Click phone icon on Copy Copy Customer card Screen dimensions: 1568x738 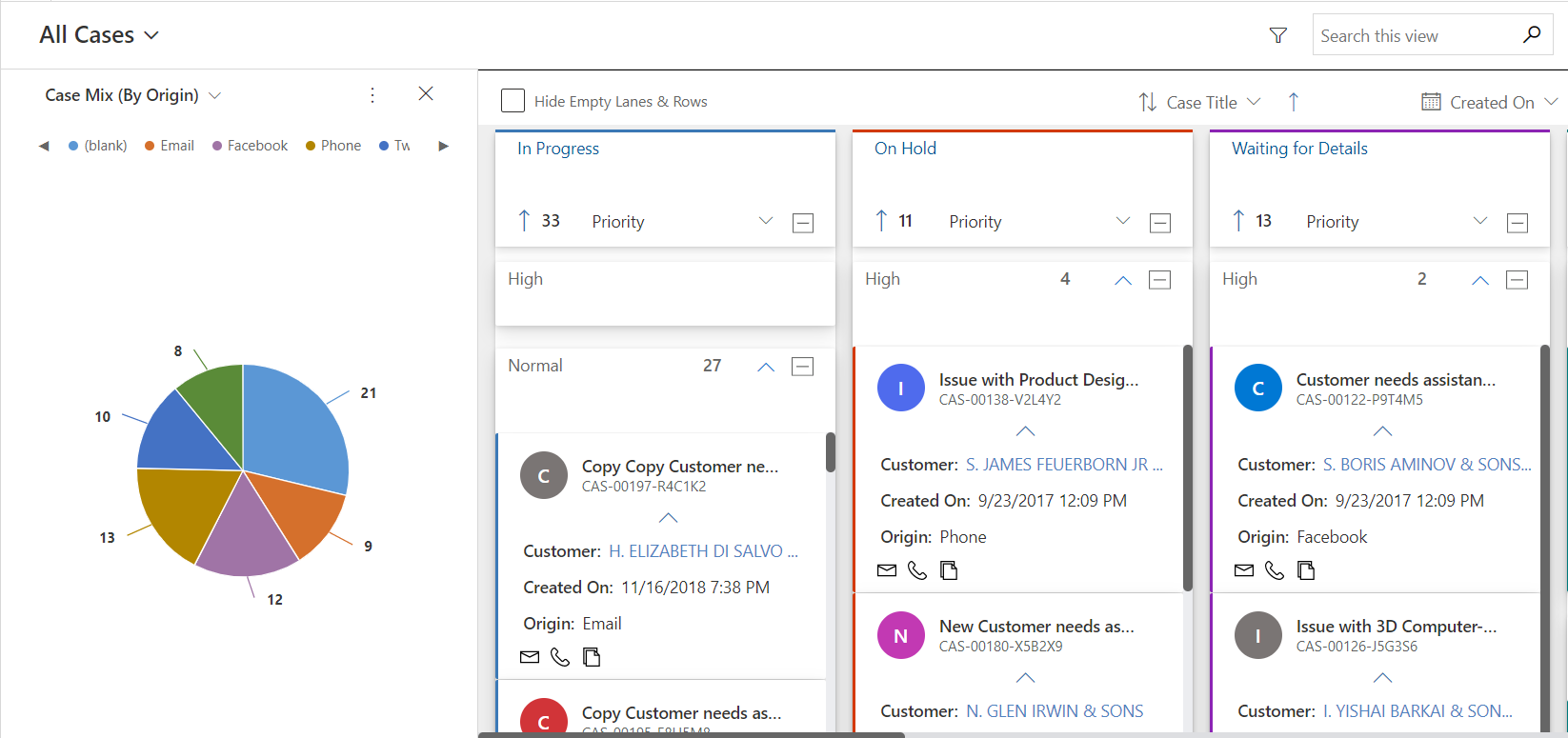click(560, 657)
